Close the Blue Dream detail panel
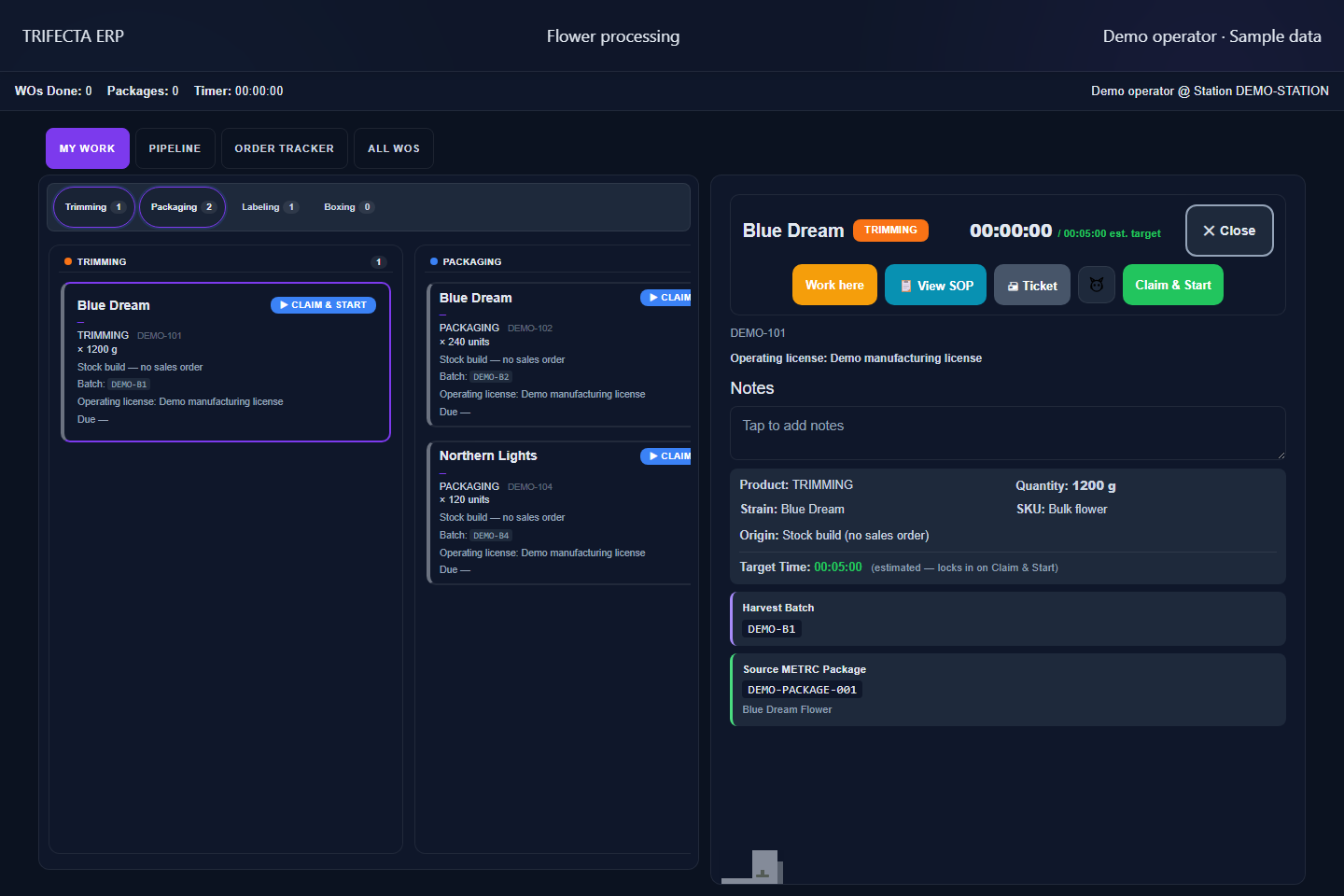The width and height of the screenshot is (1344, 896). pos(1229,231)
